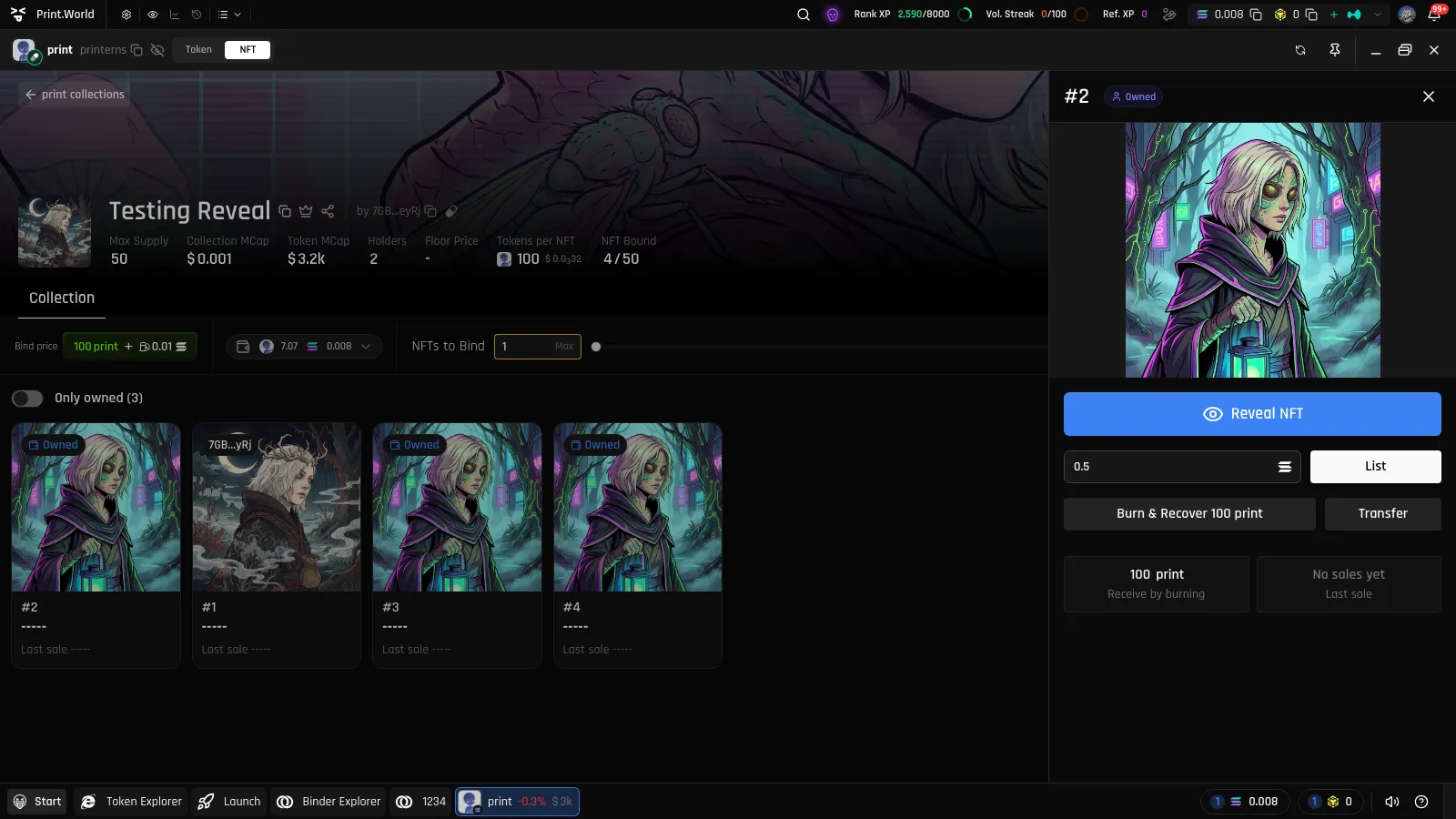Viewport: 1456px width, 819px height.
Task: Toggle the Only owned (3) switch
Action: point(27,399)
